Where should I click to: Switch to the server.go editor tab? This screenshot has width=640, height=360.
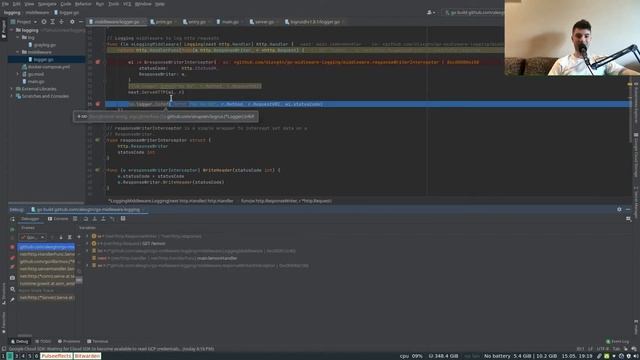click(x=264, y=22)
